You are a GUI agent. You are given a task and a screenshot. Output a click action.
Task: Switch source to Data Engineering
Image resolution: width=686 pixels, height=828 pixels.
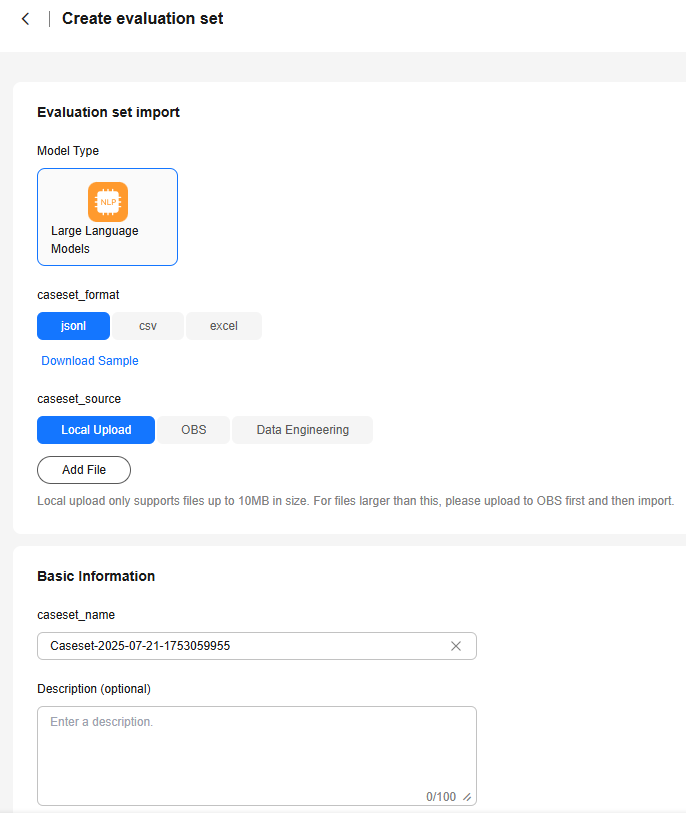coord(303,430)
